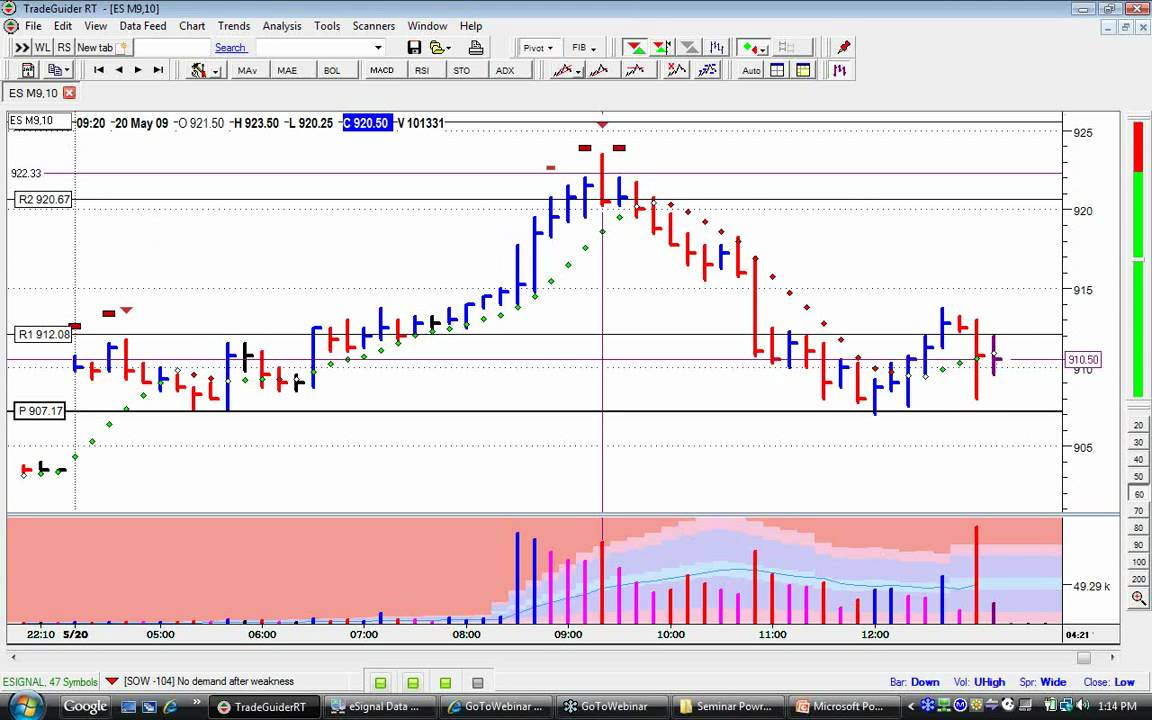
Task: Open the Scanners menu
Action: click(373, 26)
